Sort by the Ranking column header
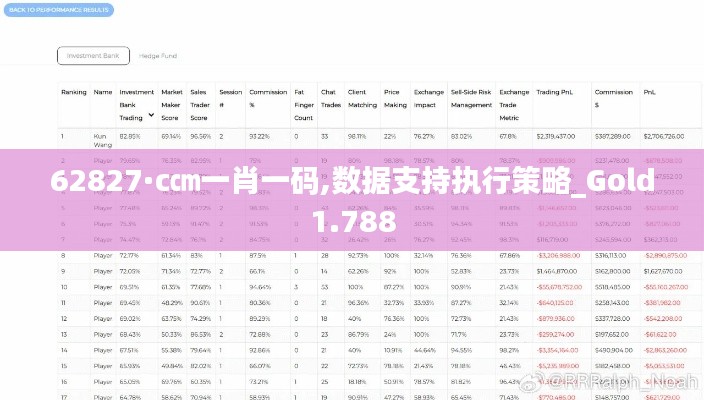This screenshot has width=704, height=400. (73, 92)
